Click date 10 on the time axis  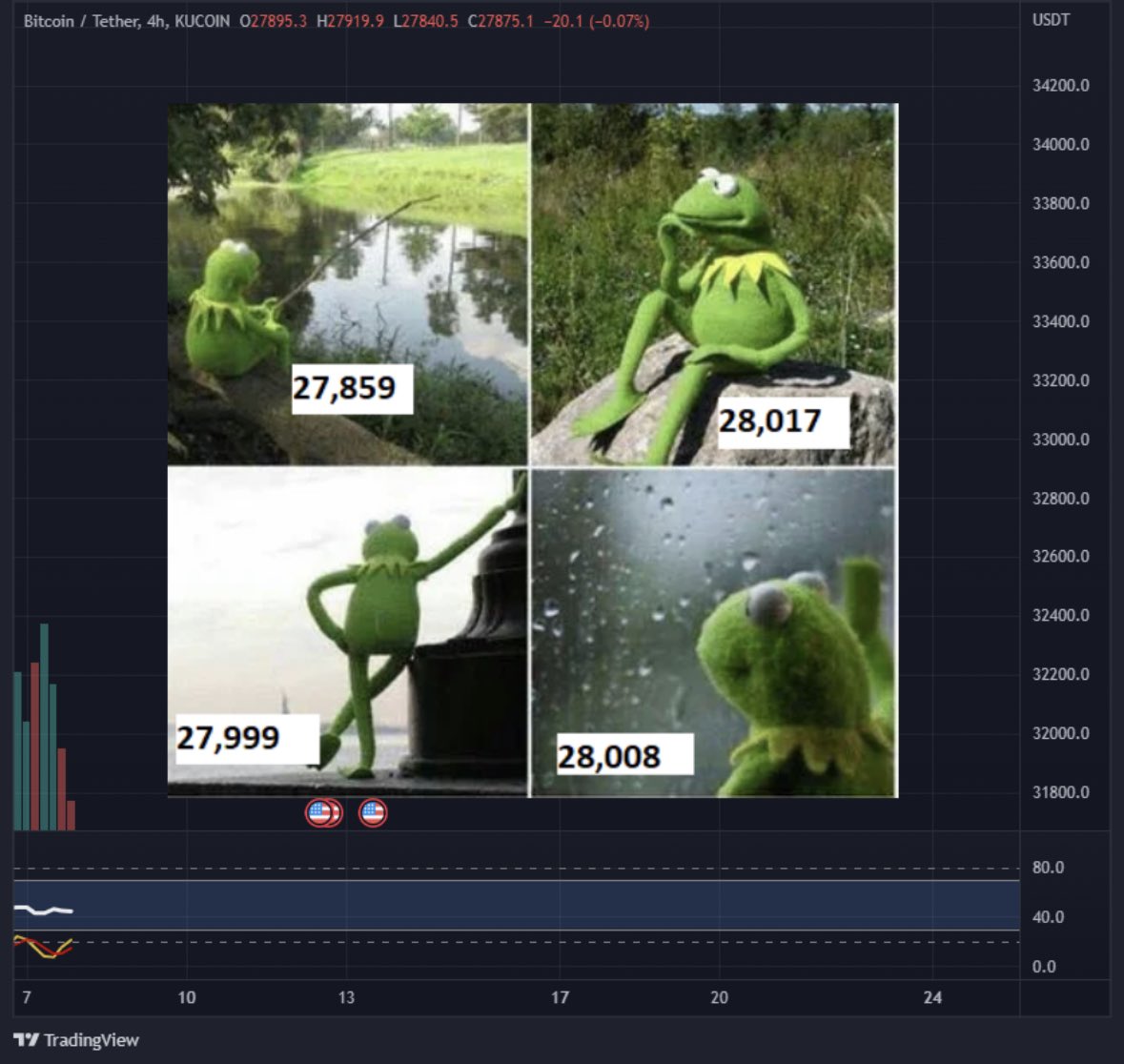coord(186,997)
